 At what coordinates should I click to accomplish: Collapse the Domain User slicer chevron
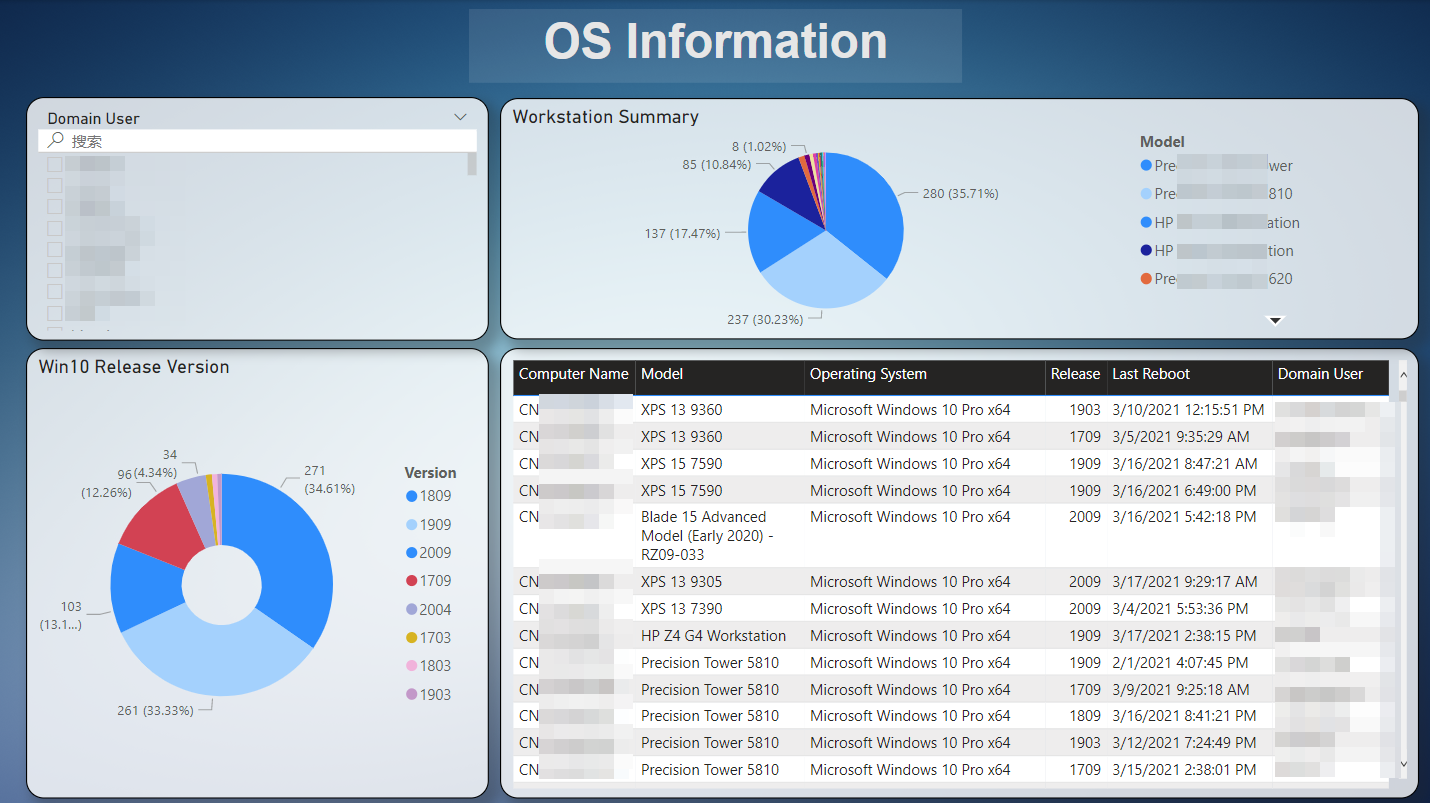pyautogui.click(x=460, y=117)
